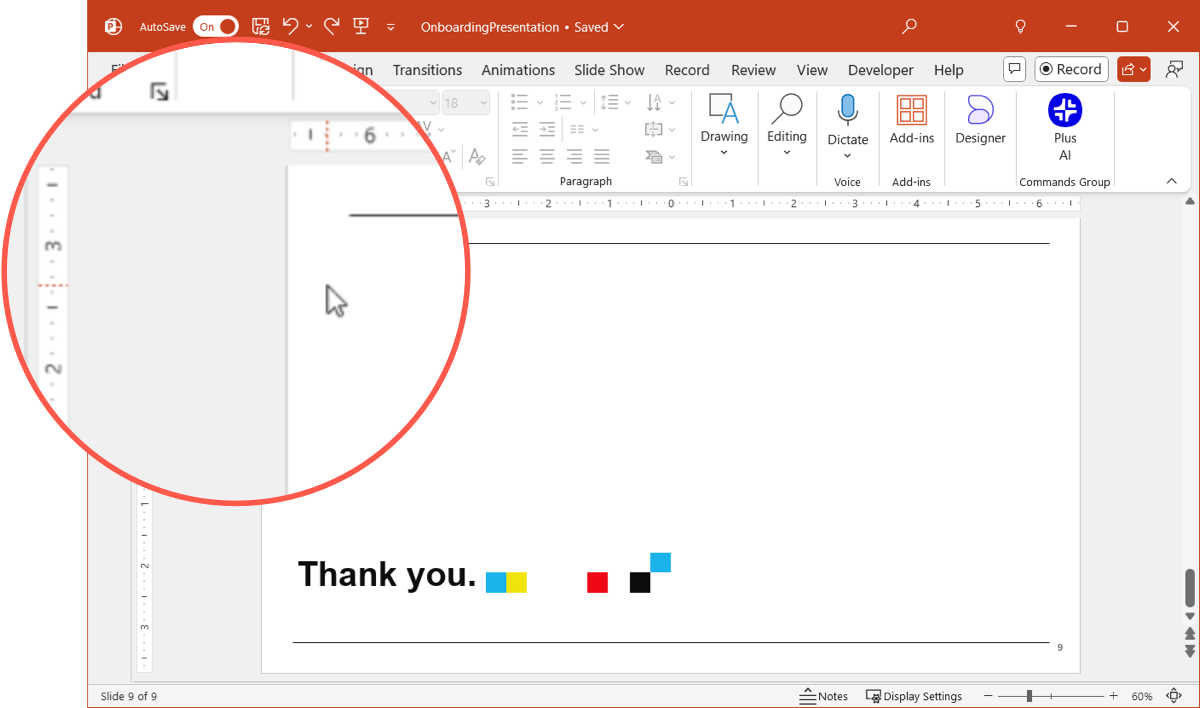Open the Search magnifier in title bar

coord(909,27)
